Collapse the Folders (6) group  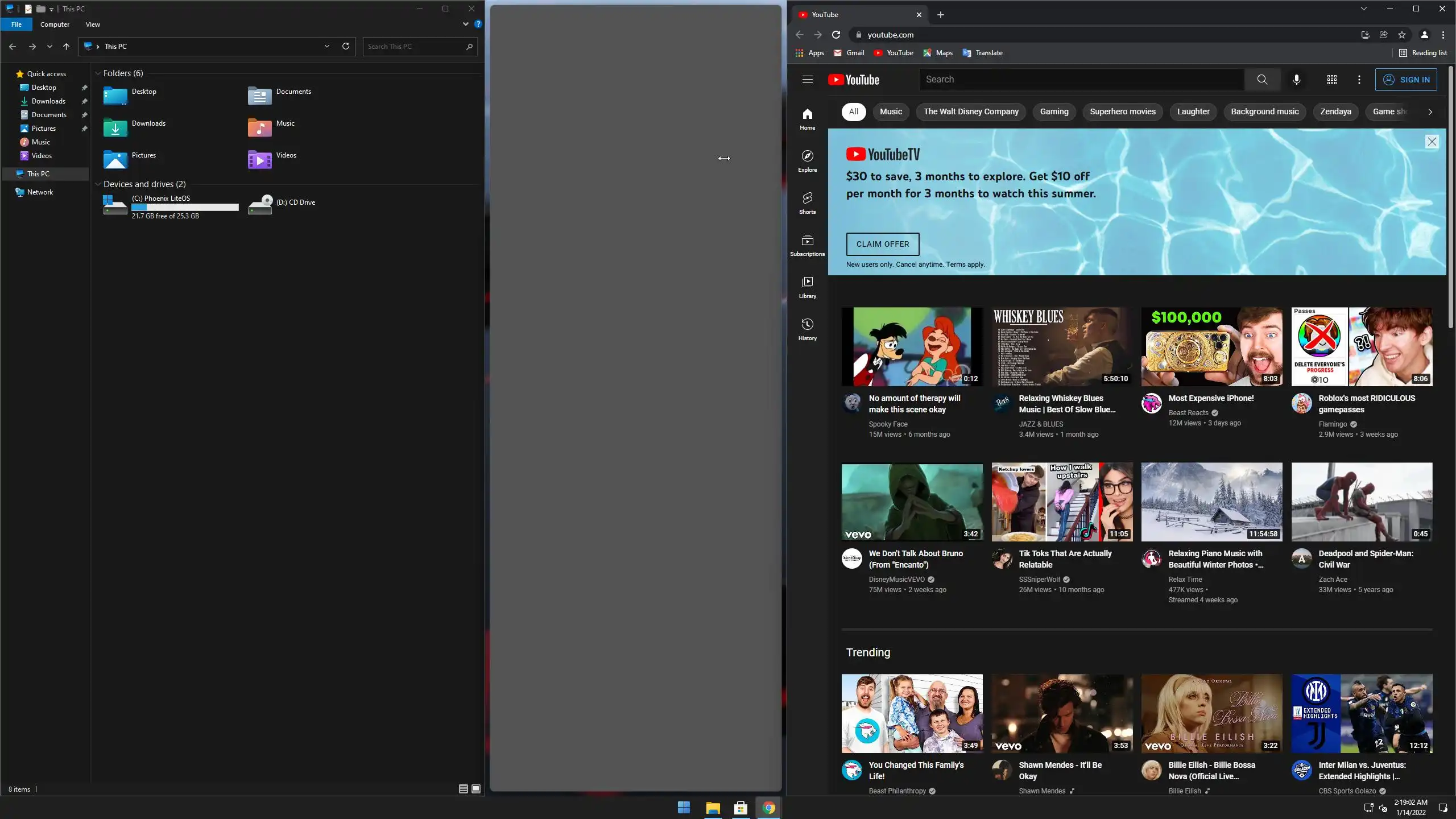98,73
